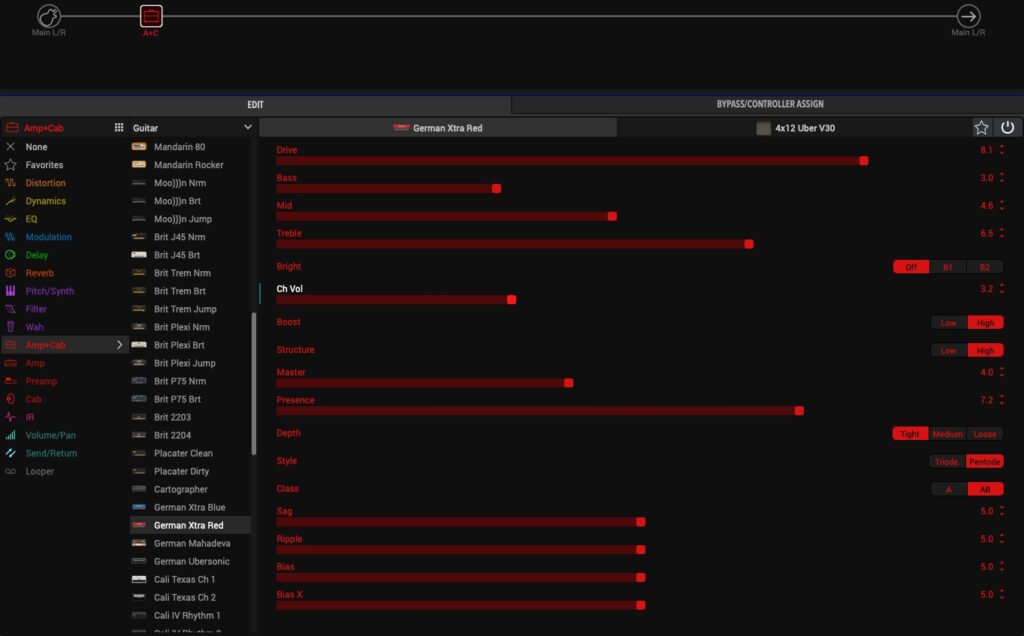Viewport: 1024px width, 636px height.
Task: Favorite this preset with the star icon
Action: tap(982, 128)
